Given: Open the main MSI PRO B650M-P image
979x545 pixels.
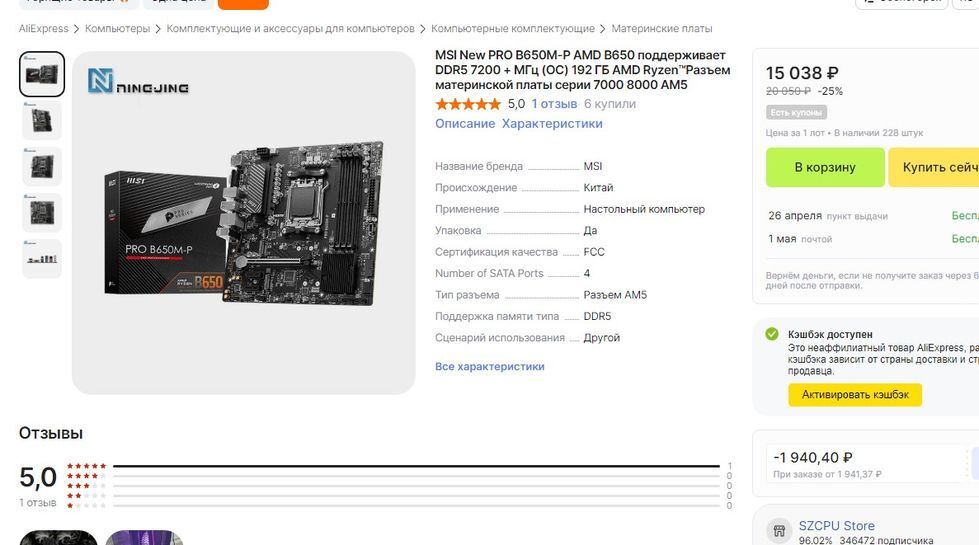Looking at the screenshot, I should (244, 223).
